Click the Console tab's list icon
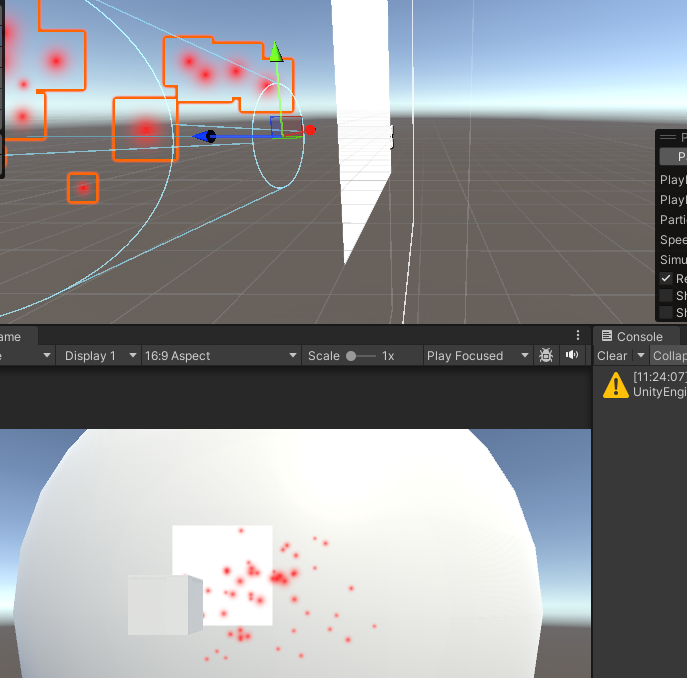Viewport: 687px width, 678px height. click(607, 336)
